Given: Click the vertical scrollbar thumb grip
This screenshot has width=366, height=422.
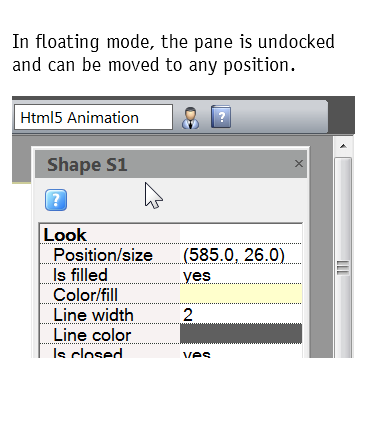Looking at the screenshot, I should [343, 268].
